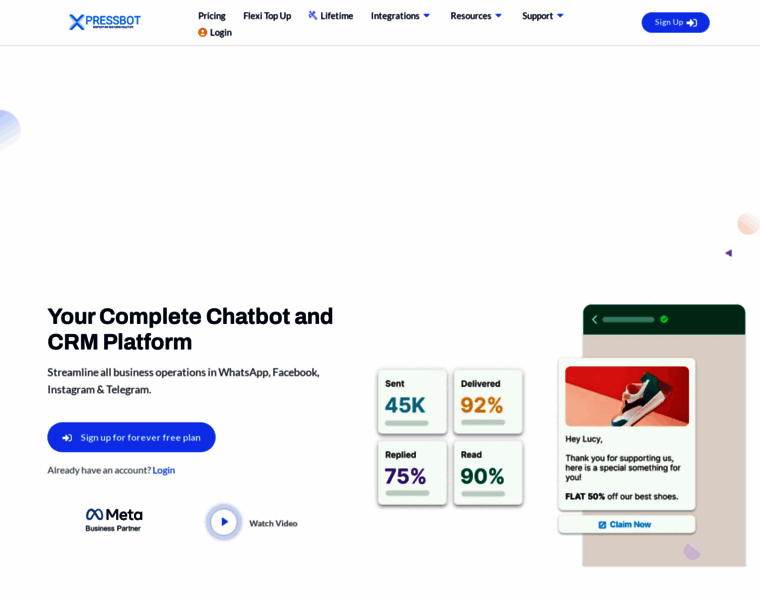The height and width of the screenshot is (600, 760).
Task: Open the Flexi Top Up page
Action: tap(267, 16)
